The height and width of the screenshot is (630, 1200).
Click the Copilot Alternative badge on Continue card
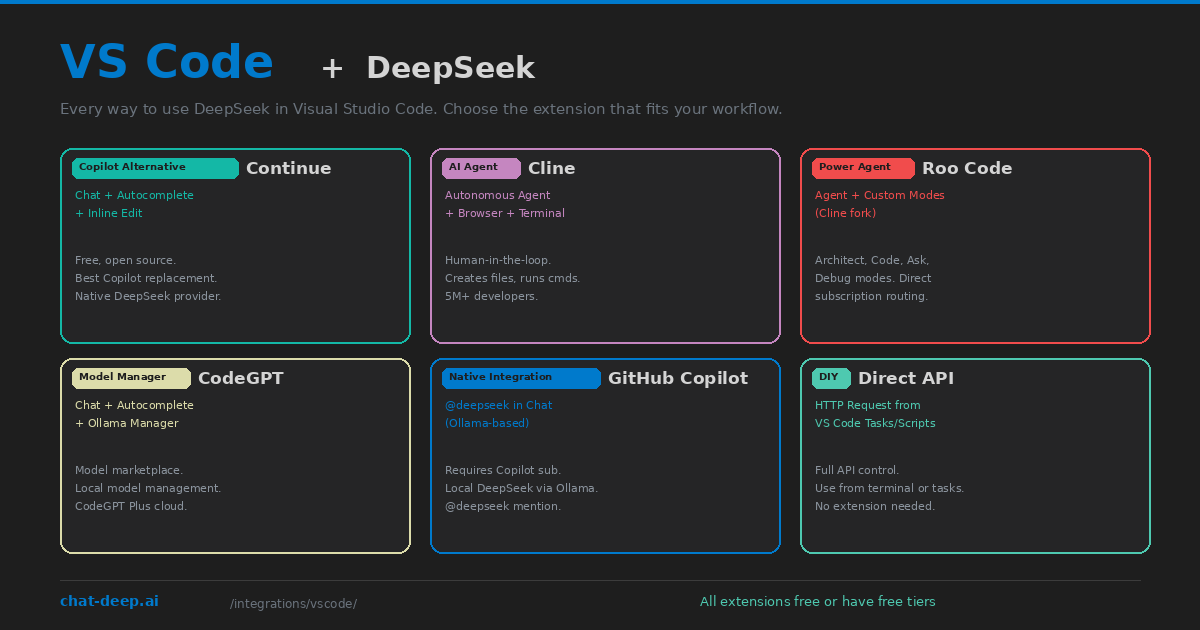pyautogui.click(x=154, y=168)
